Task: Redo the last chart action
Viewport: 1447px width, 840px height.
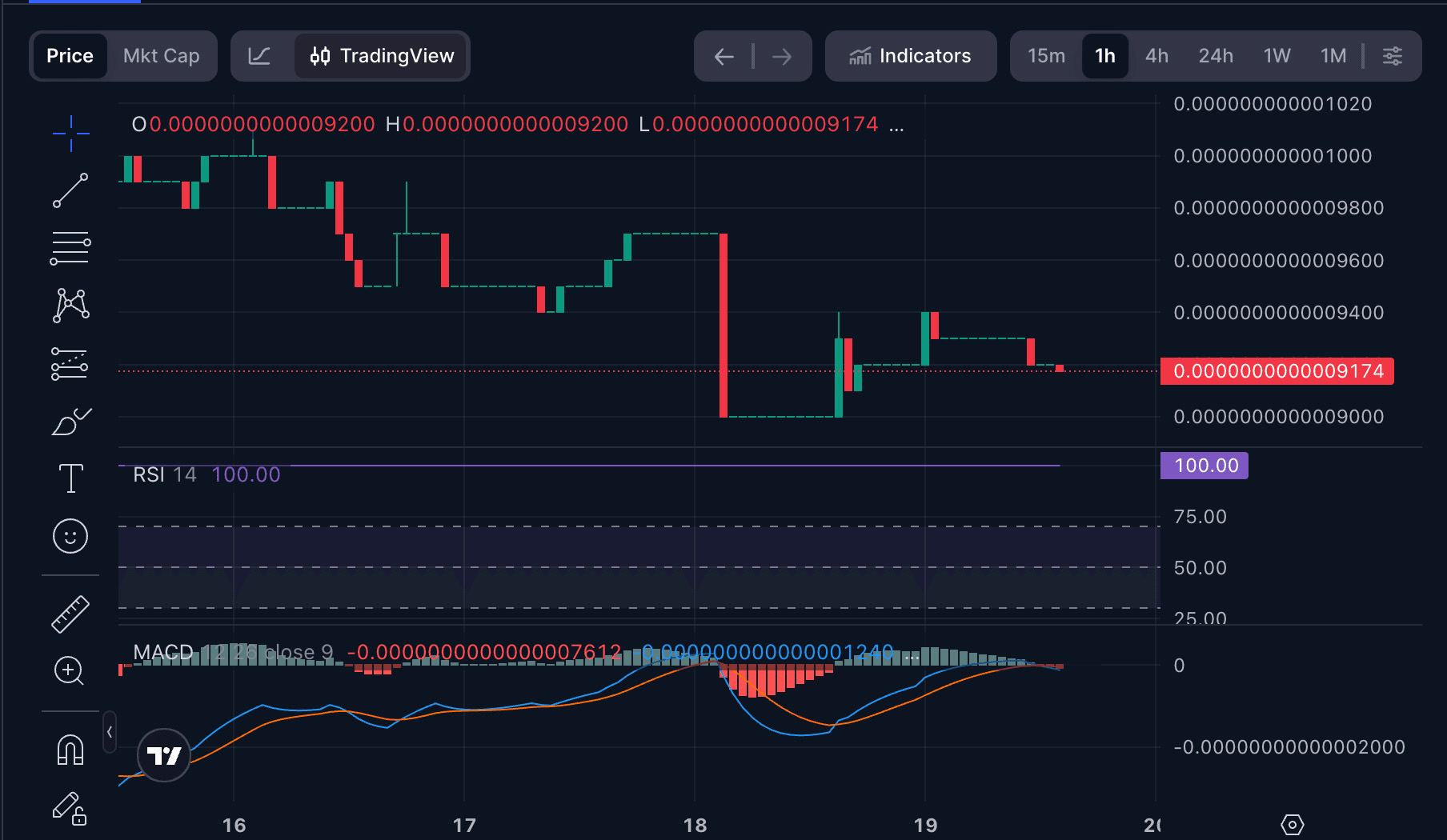Action: click(782, 56)
